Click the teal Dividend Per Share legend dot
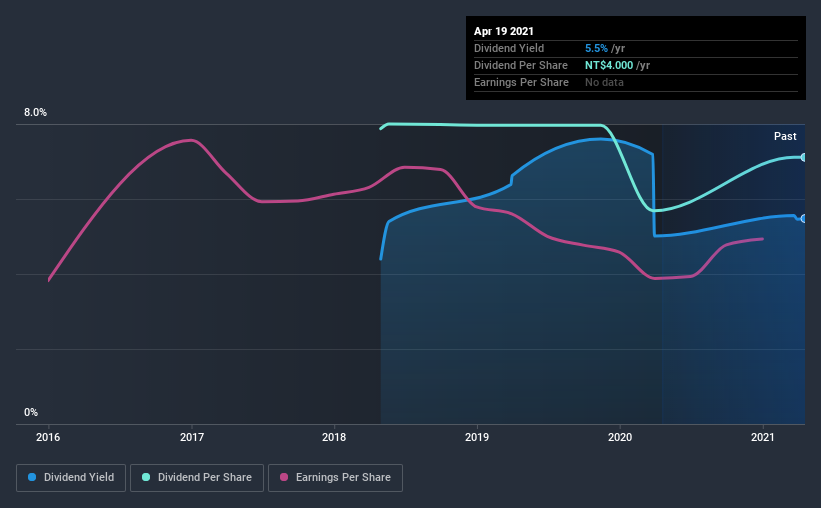The image size is (821, 508). pos(146,477)
